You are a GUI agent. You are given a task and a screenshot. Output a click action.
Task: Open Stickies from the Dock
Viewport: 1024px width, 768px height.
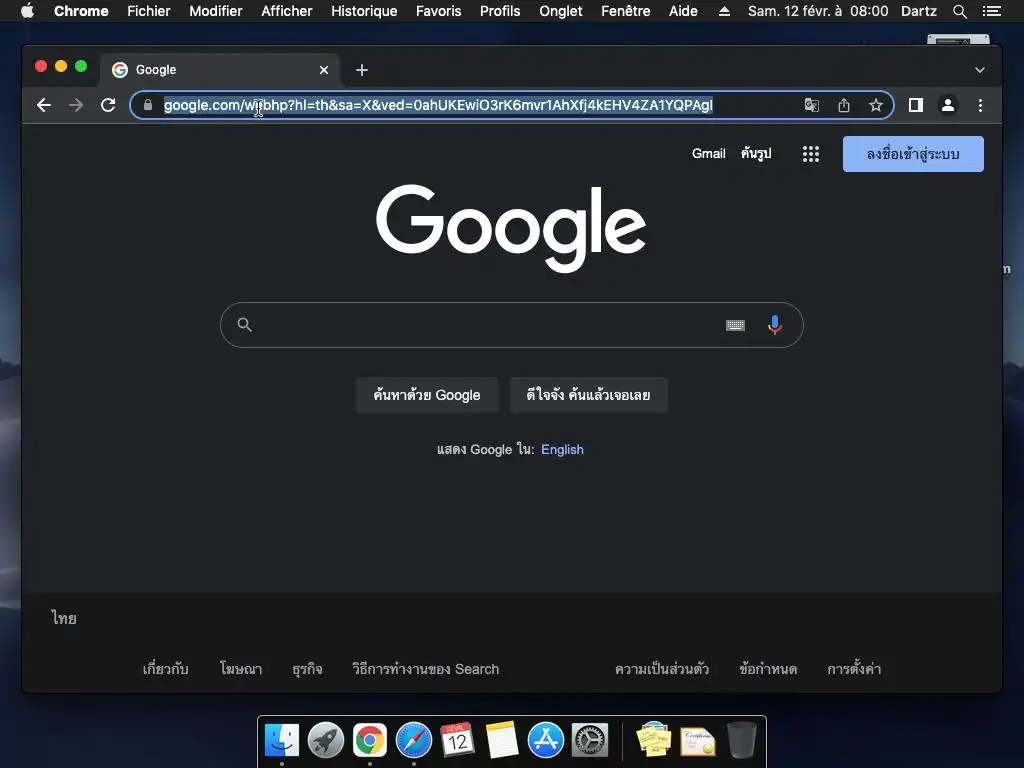tap(654, 739)
